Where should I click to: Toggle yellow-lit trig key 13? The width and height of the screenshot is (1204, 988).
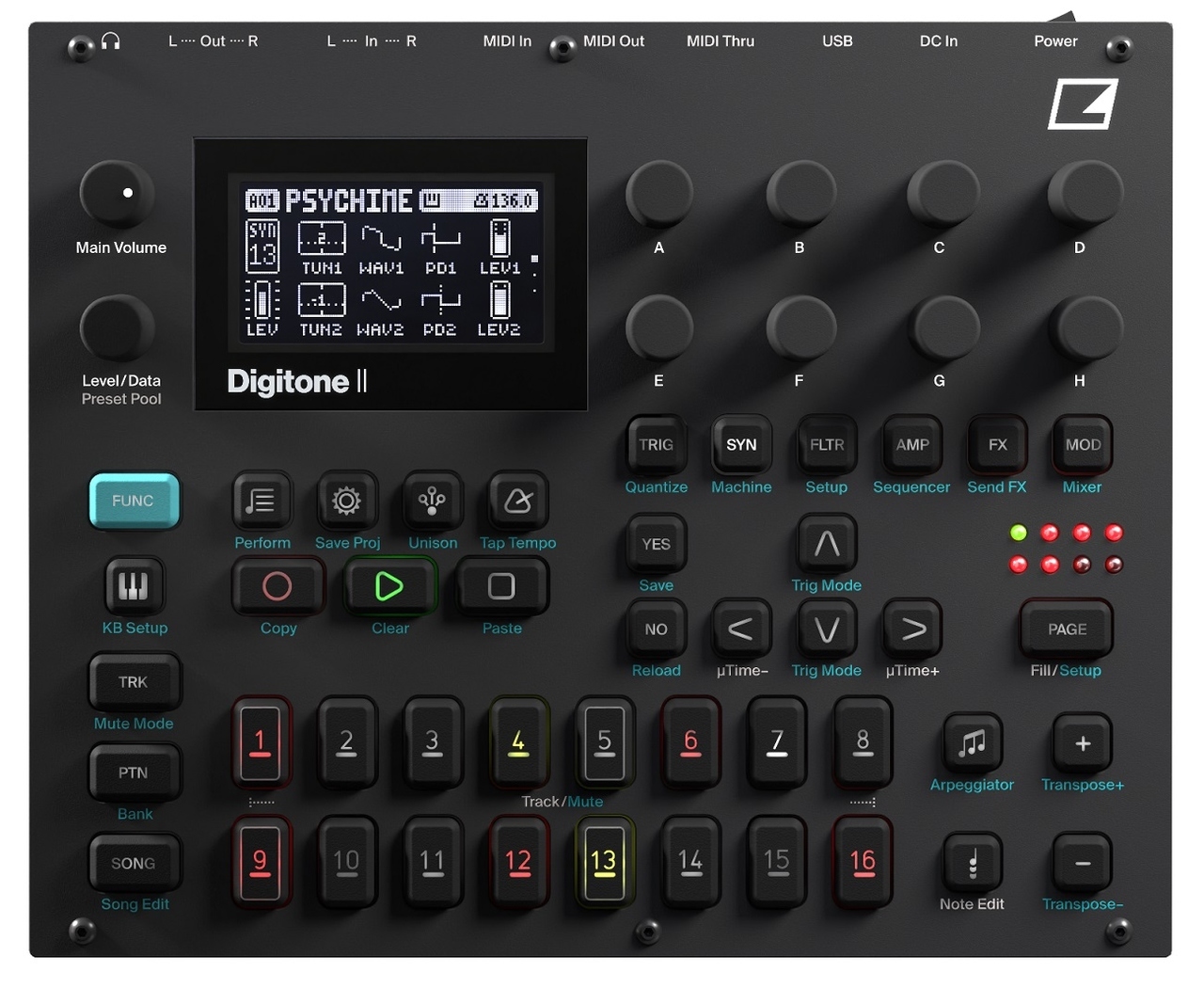click(604, 862)
